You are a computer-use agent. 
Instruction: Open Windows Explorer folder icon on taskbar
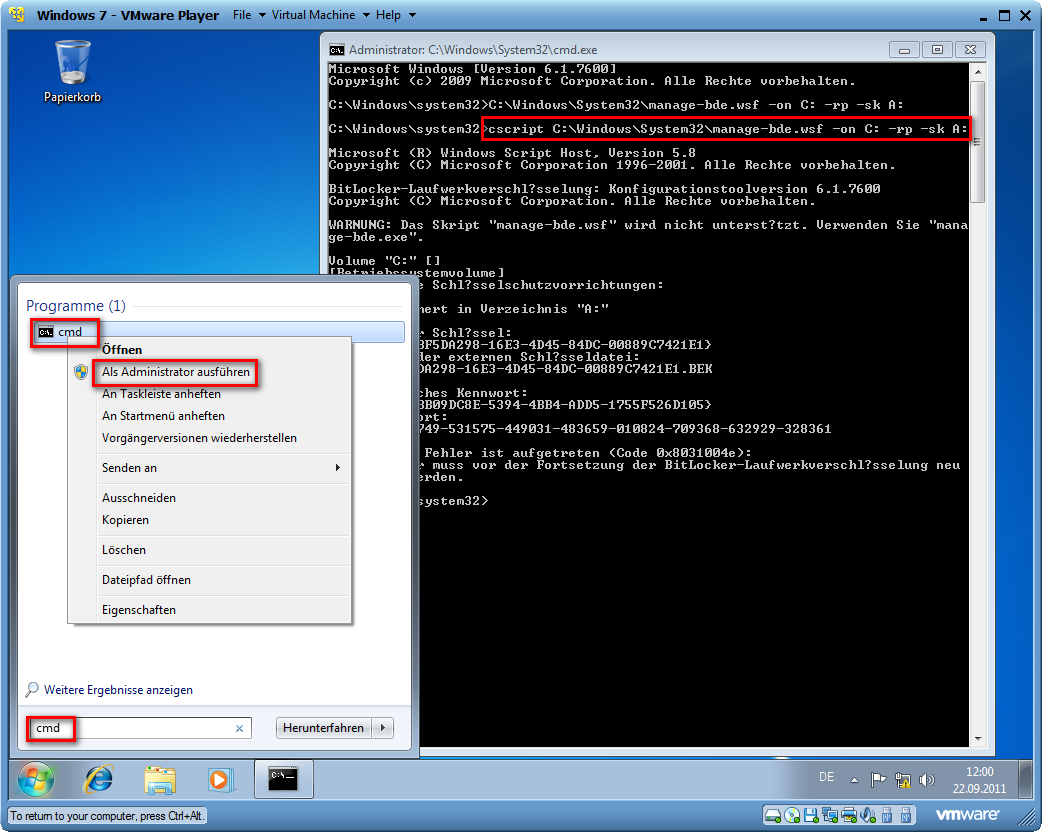(x=159, y=779)
